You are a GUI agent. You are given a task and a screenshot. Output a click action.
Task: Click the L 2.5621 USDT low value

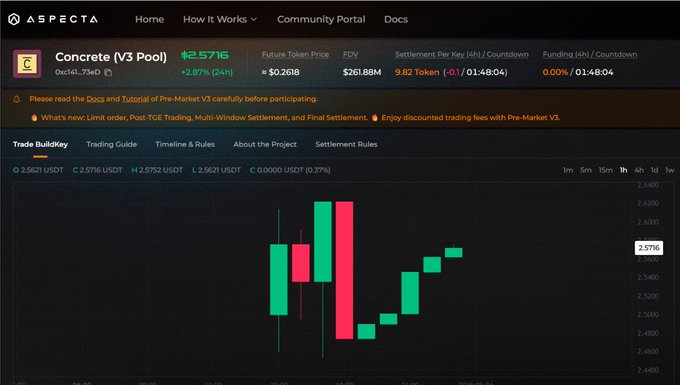[216, 170]
